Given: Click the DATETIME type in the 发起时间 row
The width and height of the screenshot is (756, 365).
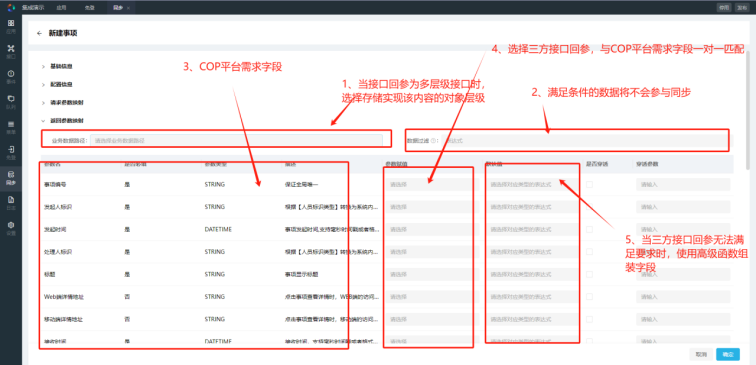Looking at the screenshot, I should [x=218, y=230].
